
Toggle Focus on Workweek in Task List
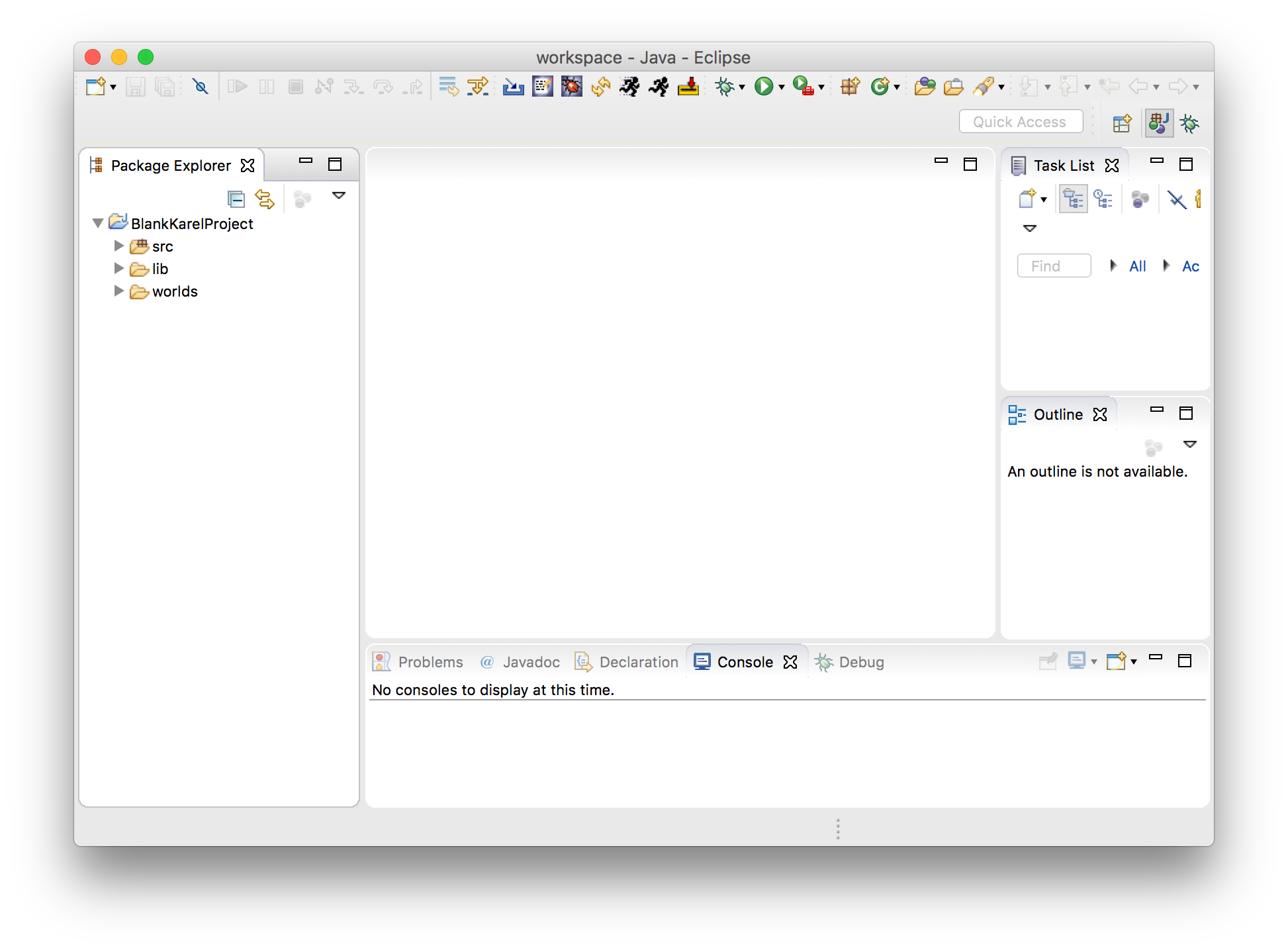tap(1140, 199)
